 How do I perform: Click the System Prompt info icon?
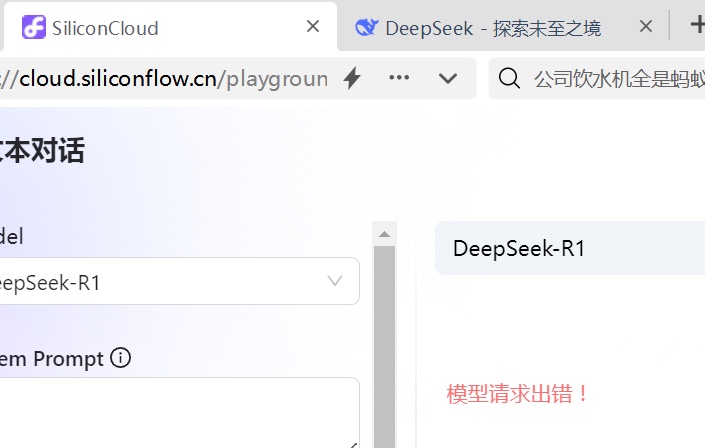tap(120, 358)
